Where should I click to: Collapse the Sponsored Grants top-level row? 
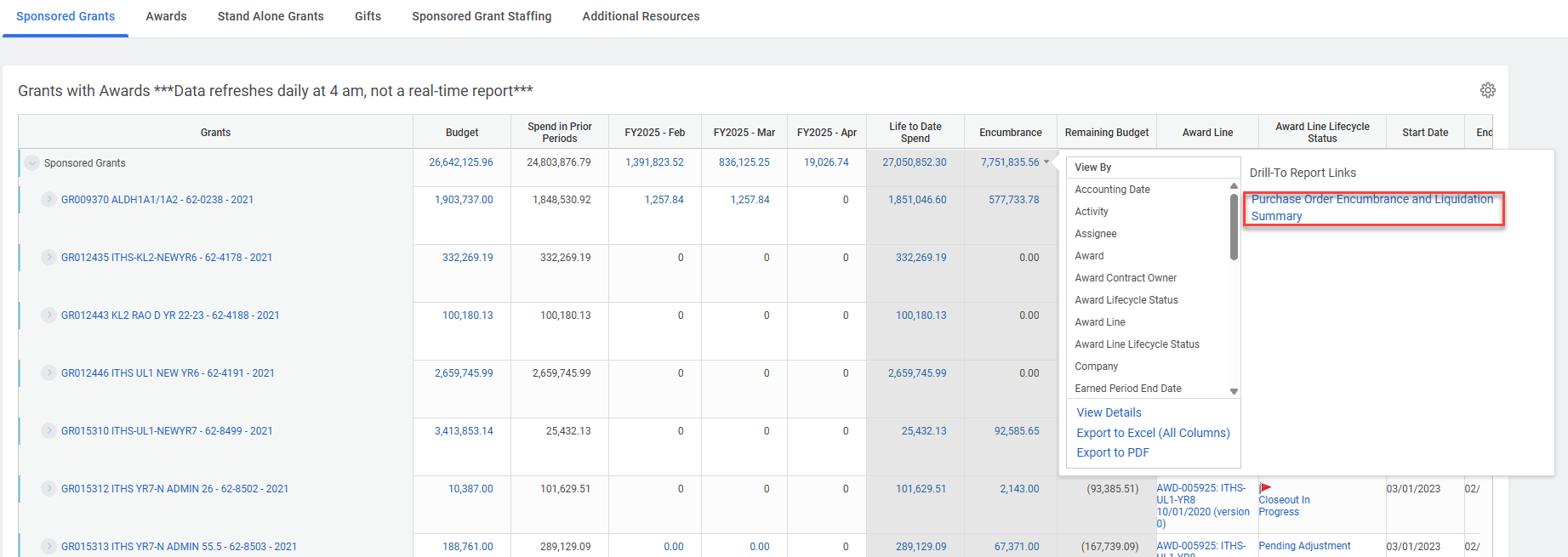coord(32,163)
